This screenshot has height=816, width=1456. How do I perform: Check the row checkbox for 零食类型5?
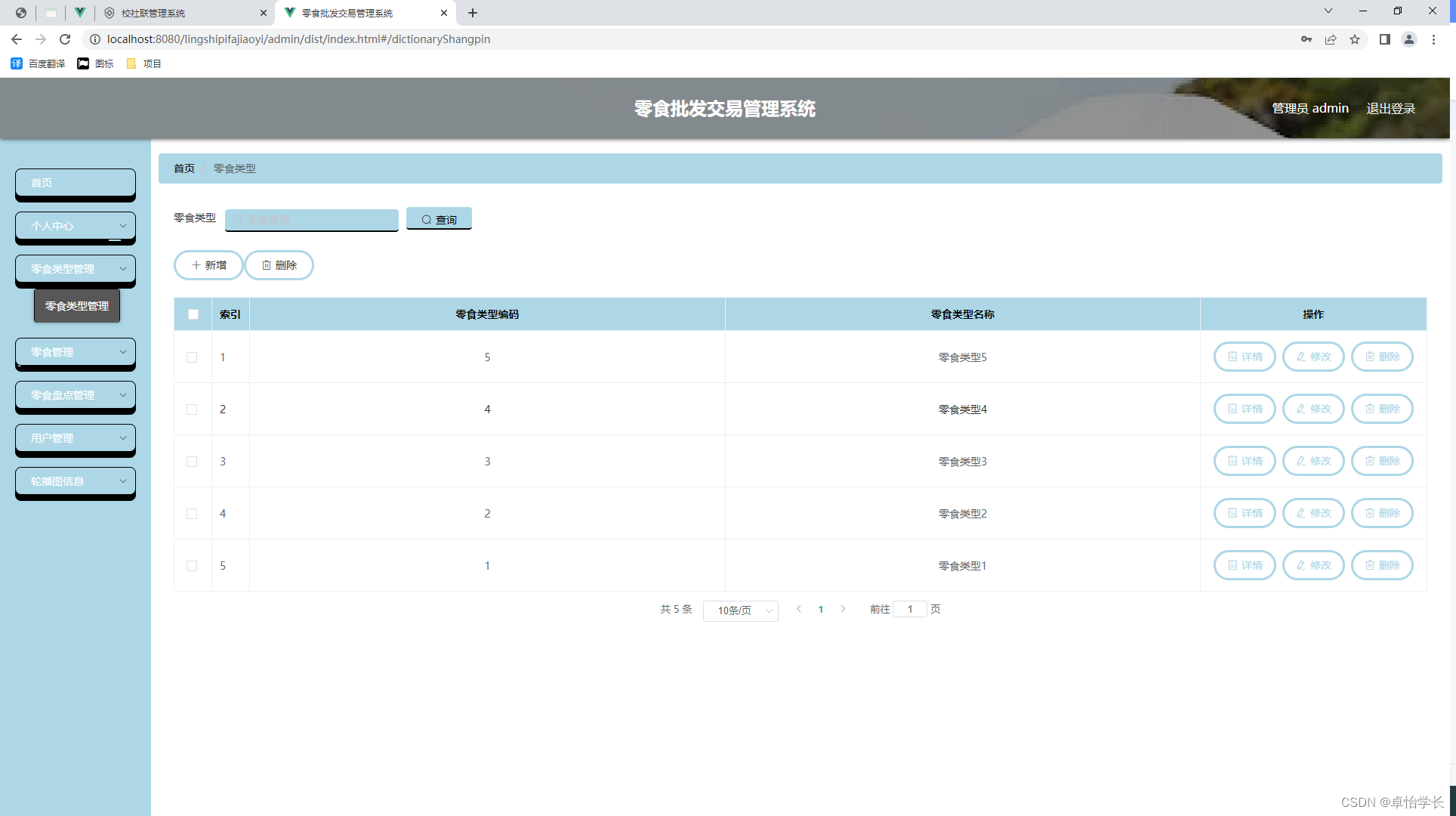192,357
